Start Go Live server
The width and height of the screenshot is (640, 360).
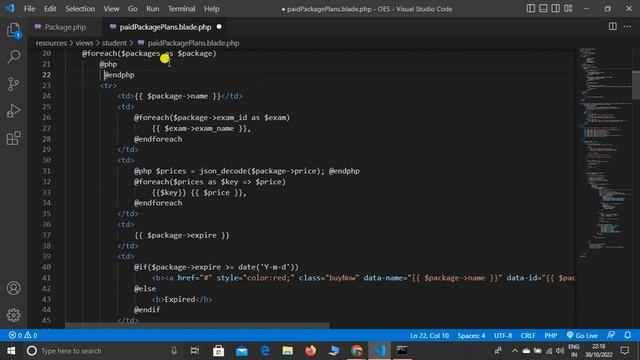pos(582,336)
